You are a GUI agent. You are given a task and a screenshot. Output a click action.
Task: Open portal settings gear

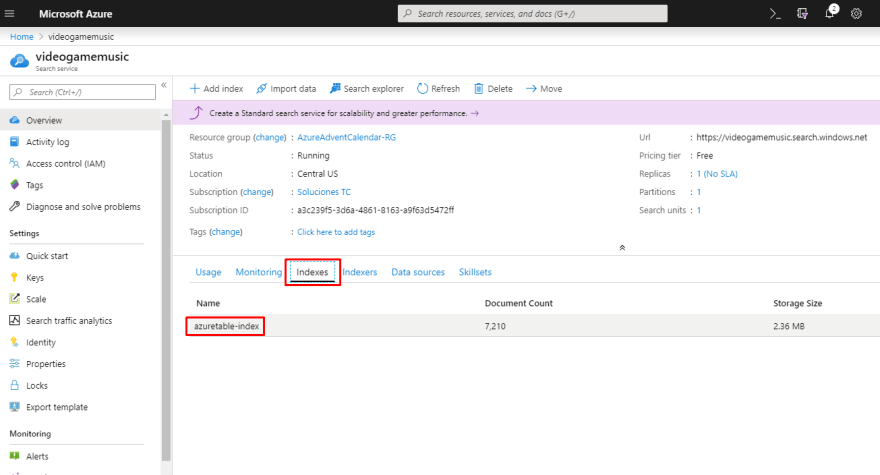(856, 13)
